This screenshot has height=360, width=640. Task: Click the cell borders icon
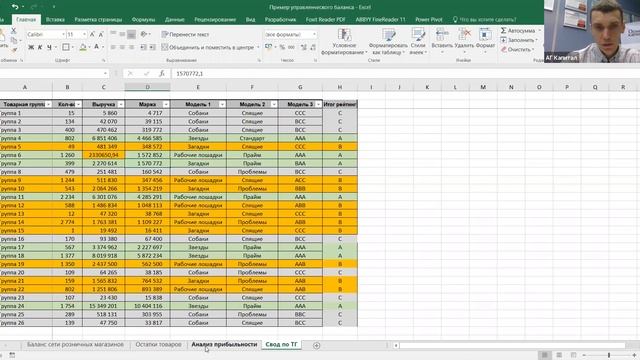pos(65,47)
